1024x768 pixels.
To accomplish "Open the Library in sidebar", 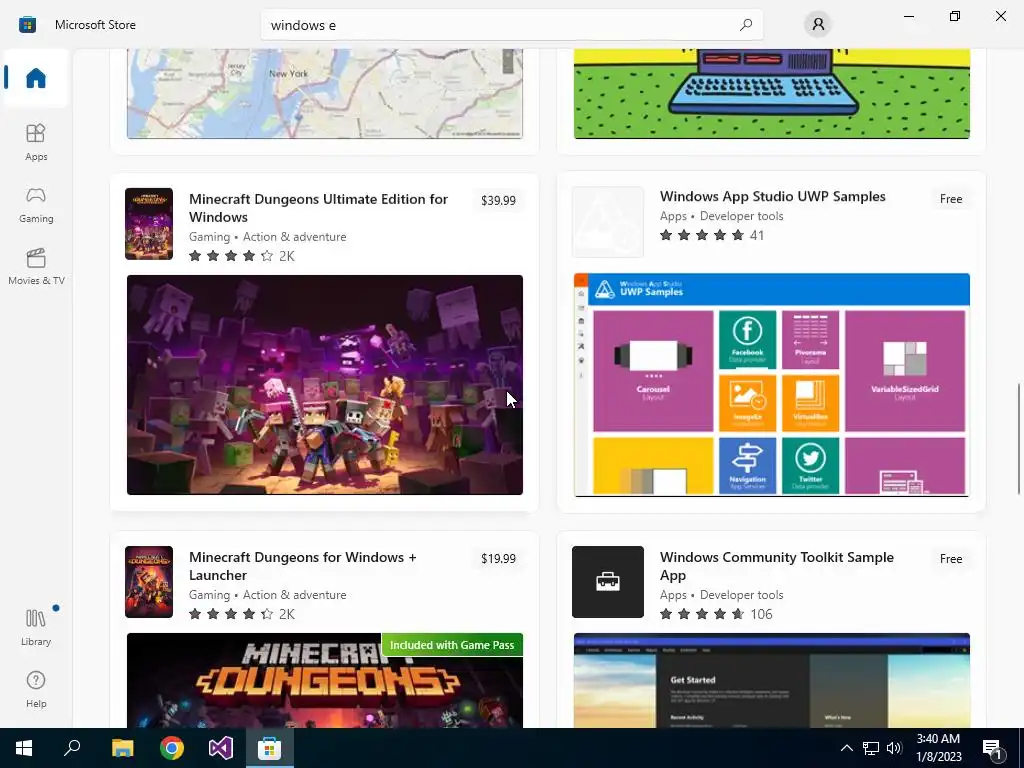I will (x=36, y=627).
